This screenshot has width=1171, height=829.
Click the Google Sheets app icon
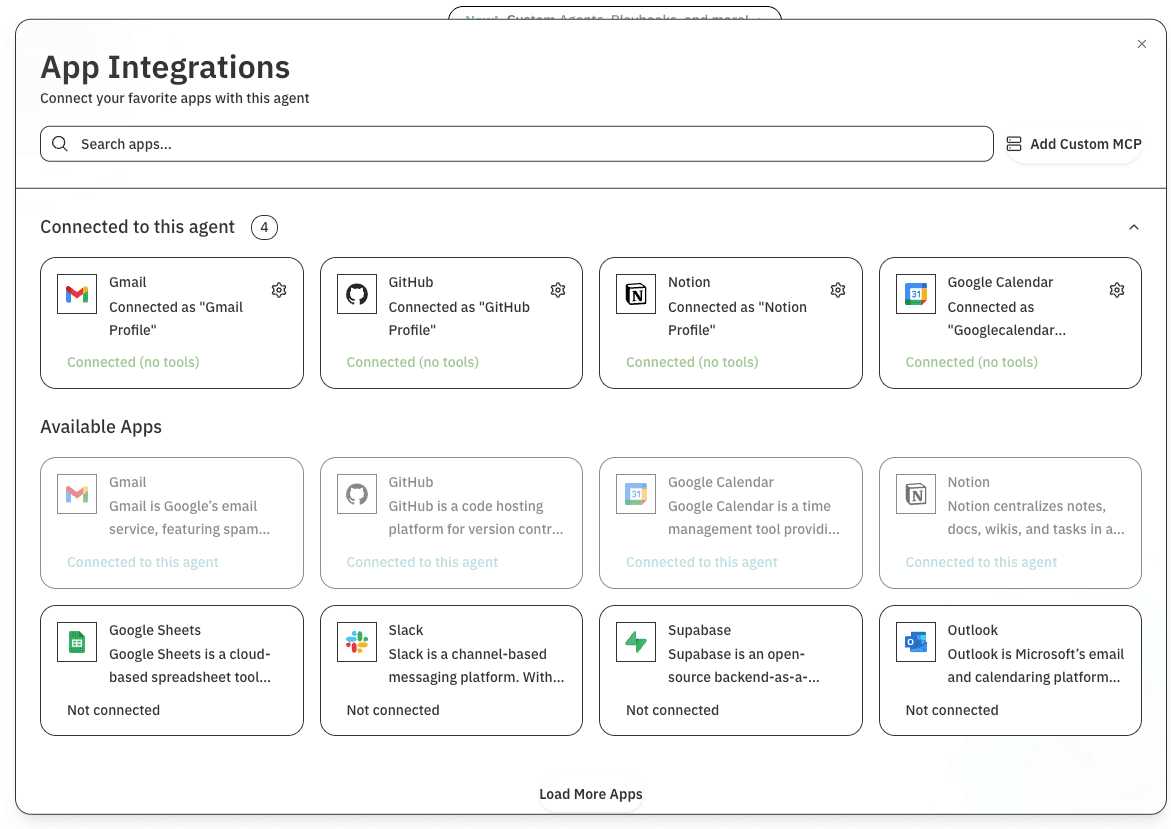77,642
